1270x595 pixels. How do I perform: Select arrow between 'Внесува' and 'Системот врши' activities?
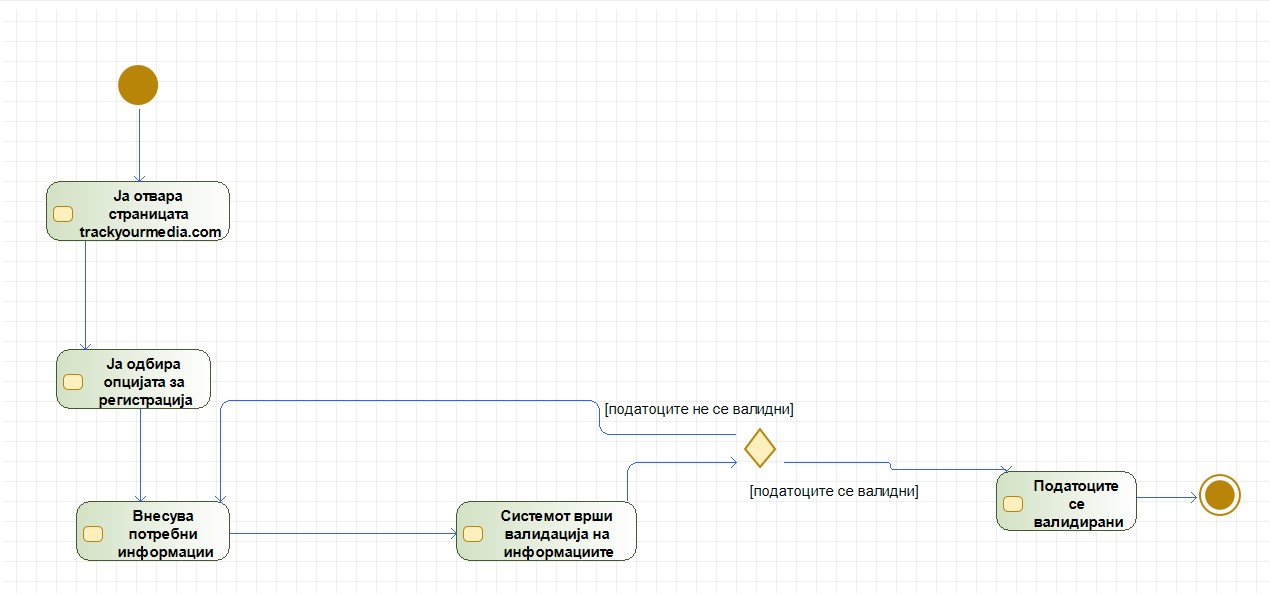click(342, 533)
